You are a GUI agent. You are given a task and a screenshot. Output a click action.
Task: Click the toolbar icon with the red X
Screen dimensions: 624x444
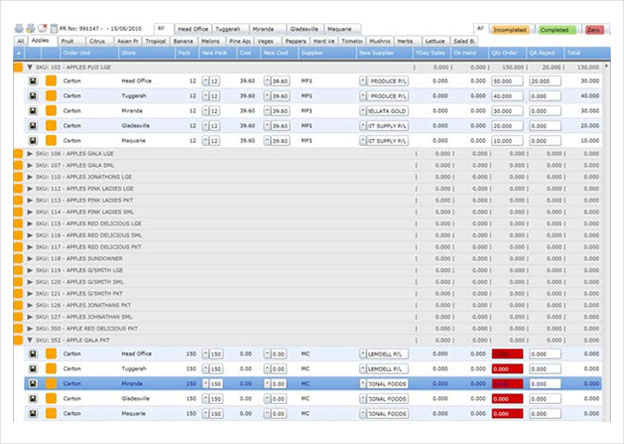43,28
